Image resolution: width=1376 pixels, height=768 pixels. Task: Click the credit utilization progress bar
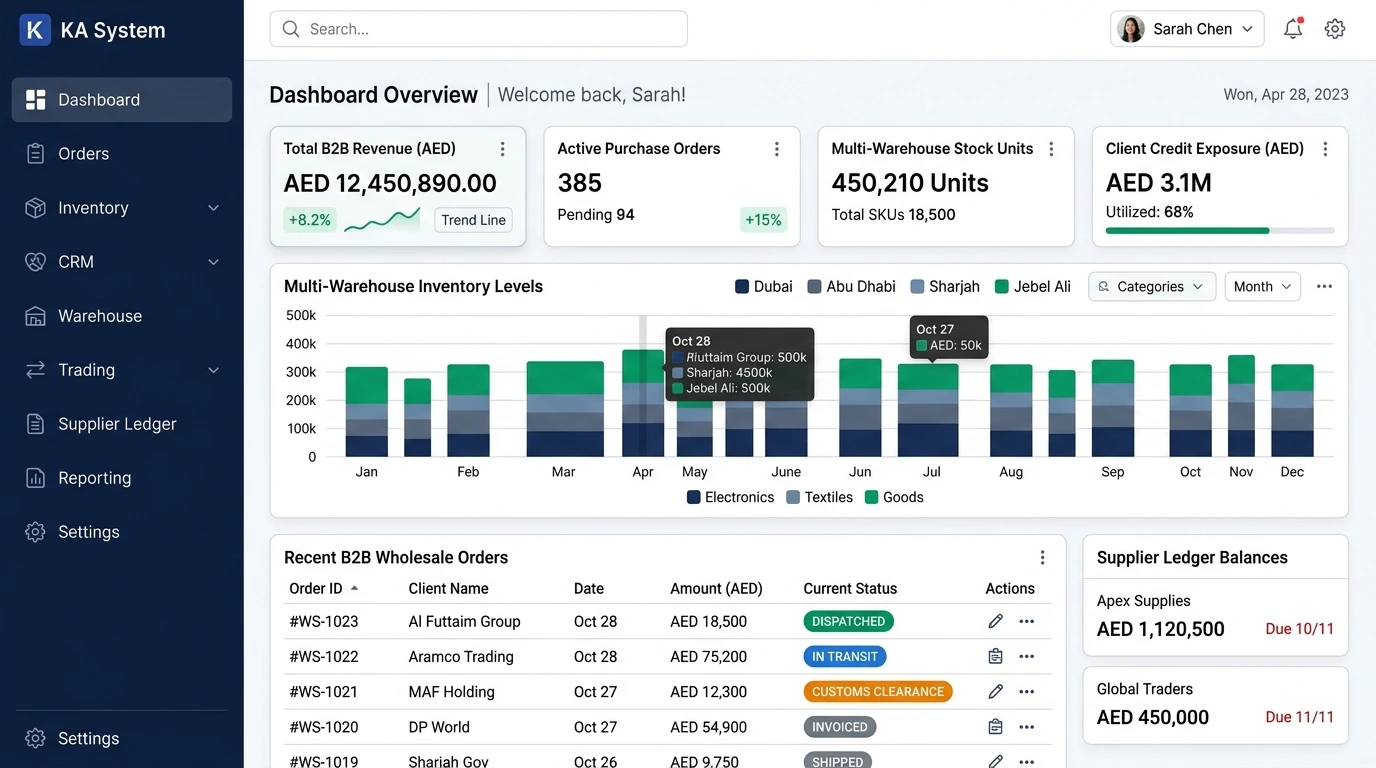[x=1220, y=231]
